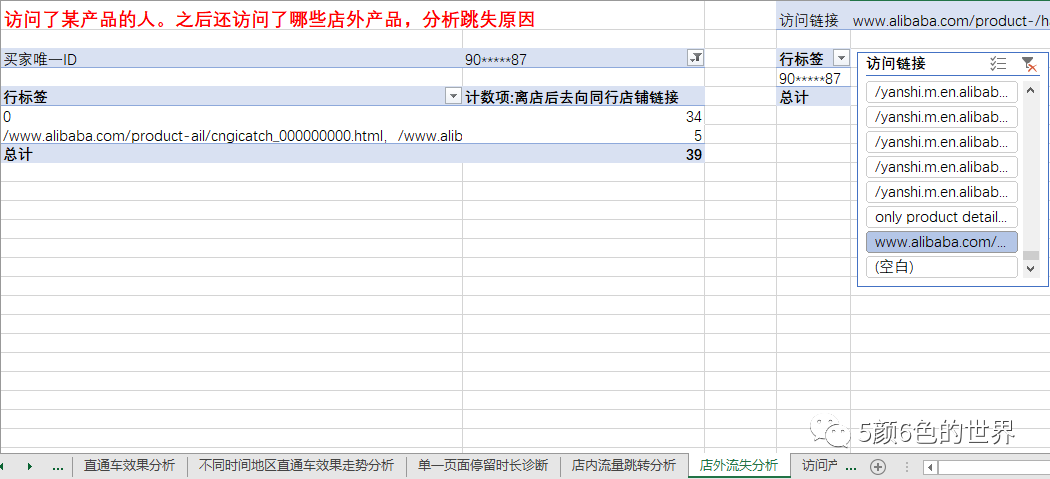Select the 访问链接 label cell at top right
The width and height of the screenshot is (1050, 479).
click(814, 20)
